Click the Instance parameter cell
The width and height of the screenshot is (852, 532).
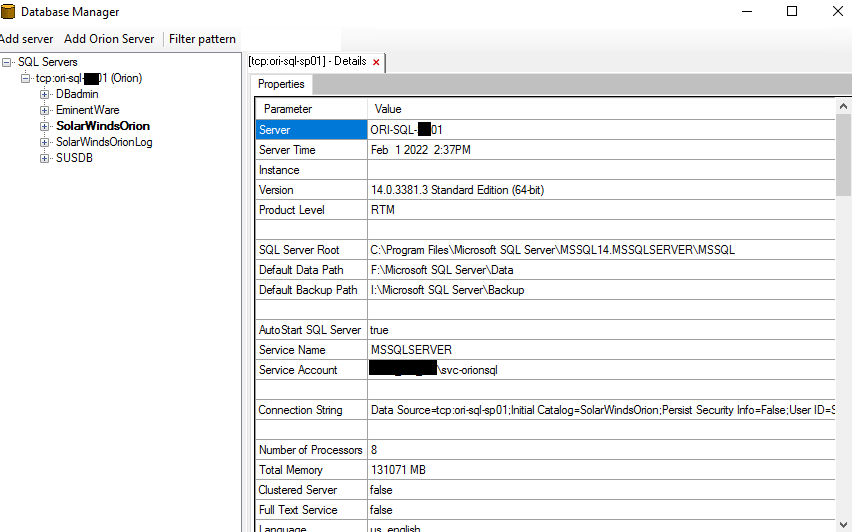click(311, 170)
